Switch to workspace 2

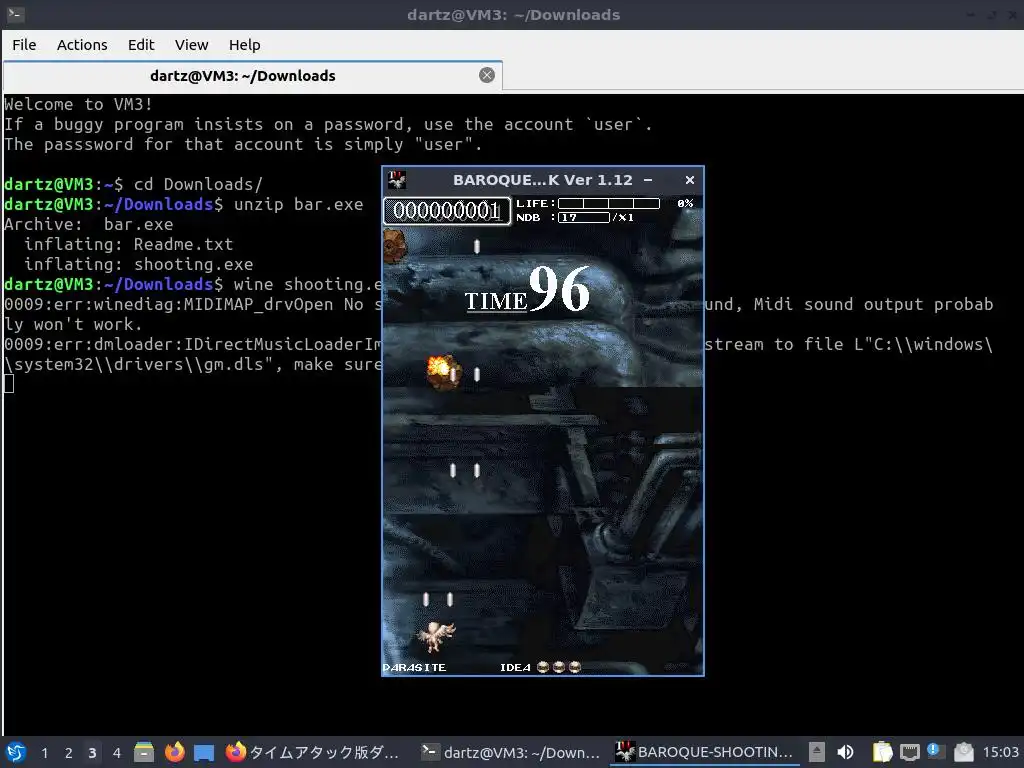point(68,753)
